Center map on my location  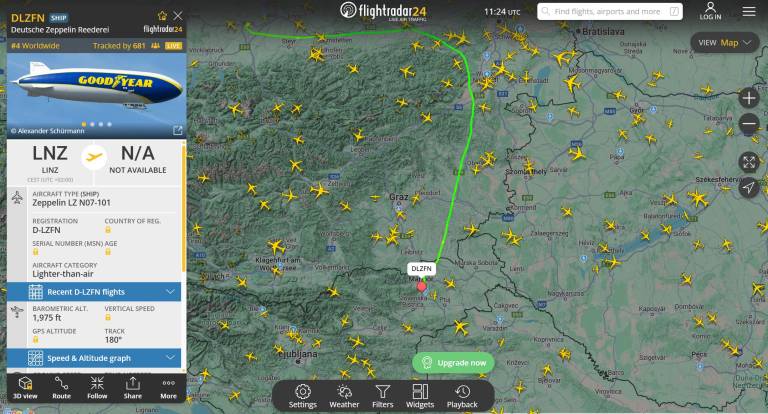749,187
